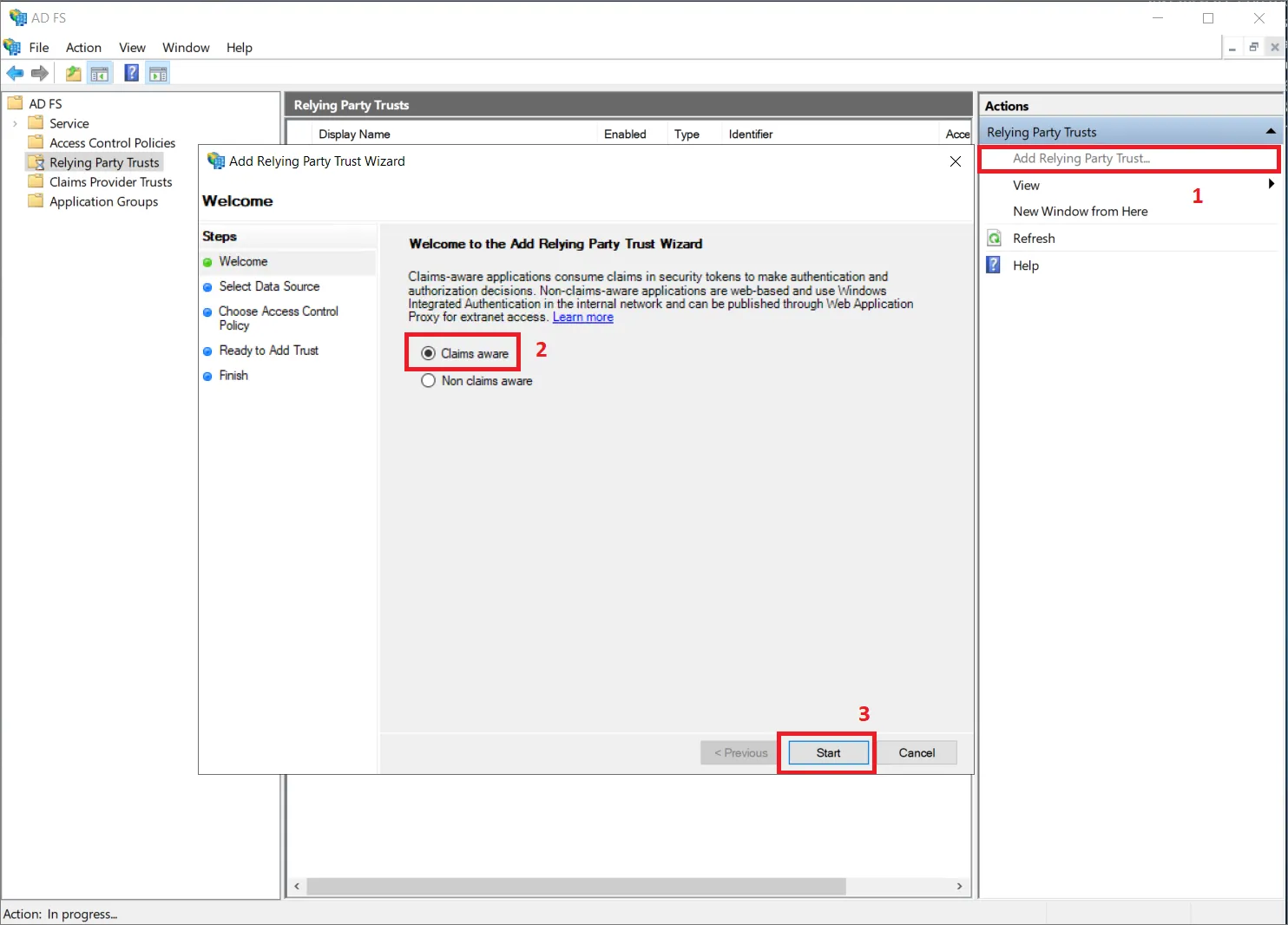
Task: Click the Select Data Source step
Action: (x=269, y=286)
